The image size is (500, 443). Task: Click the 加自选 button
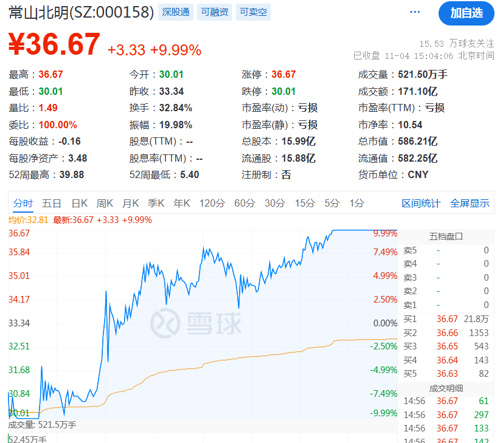[466, 13]
